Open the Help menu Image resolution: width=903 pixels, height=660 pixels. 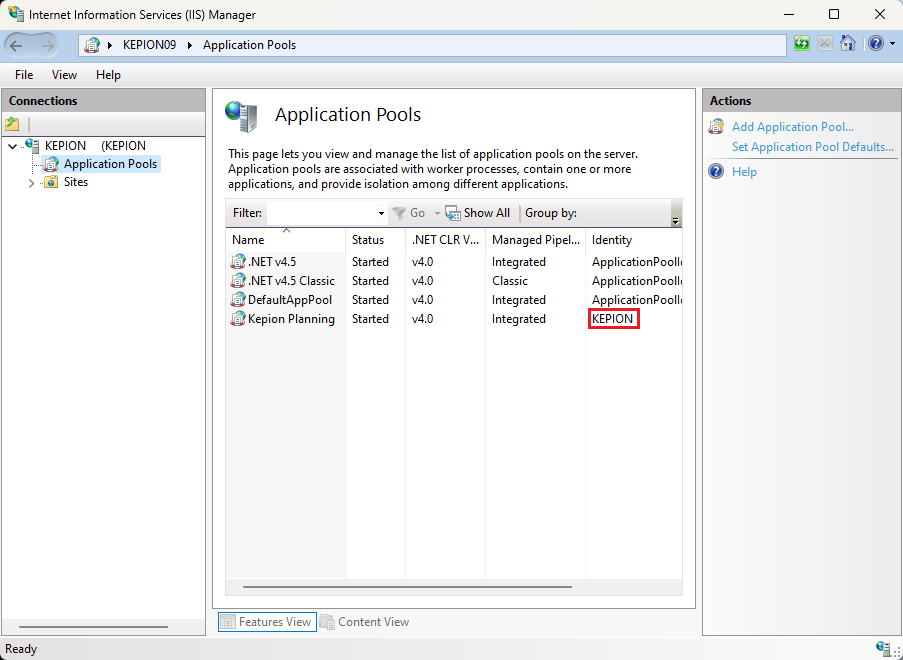pyautogui.click(x=108, y=75)
